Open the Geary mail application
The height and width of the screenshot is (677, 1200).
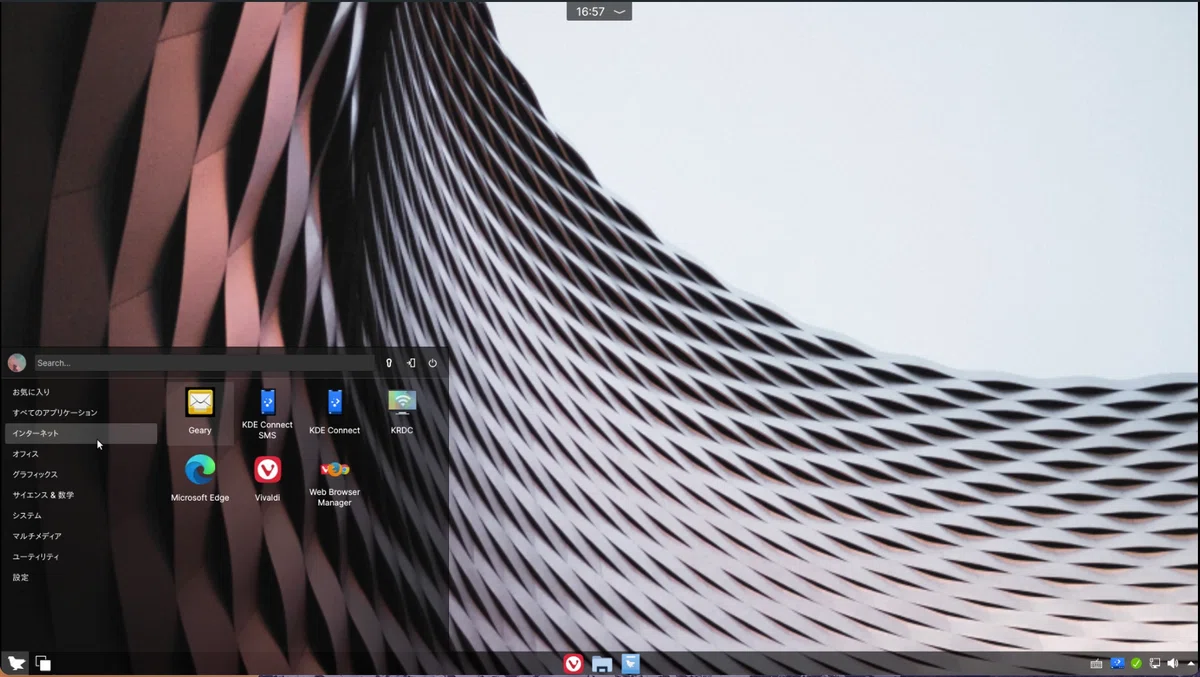click(x=200, y=411)
